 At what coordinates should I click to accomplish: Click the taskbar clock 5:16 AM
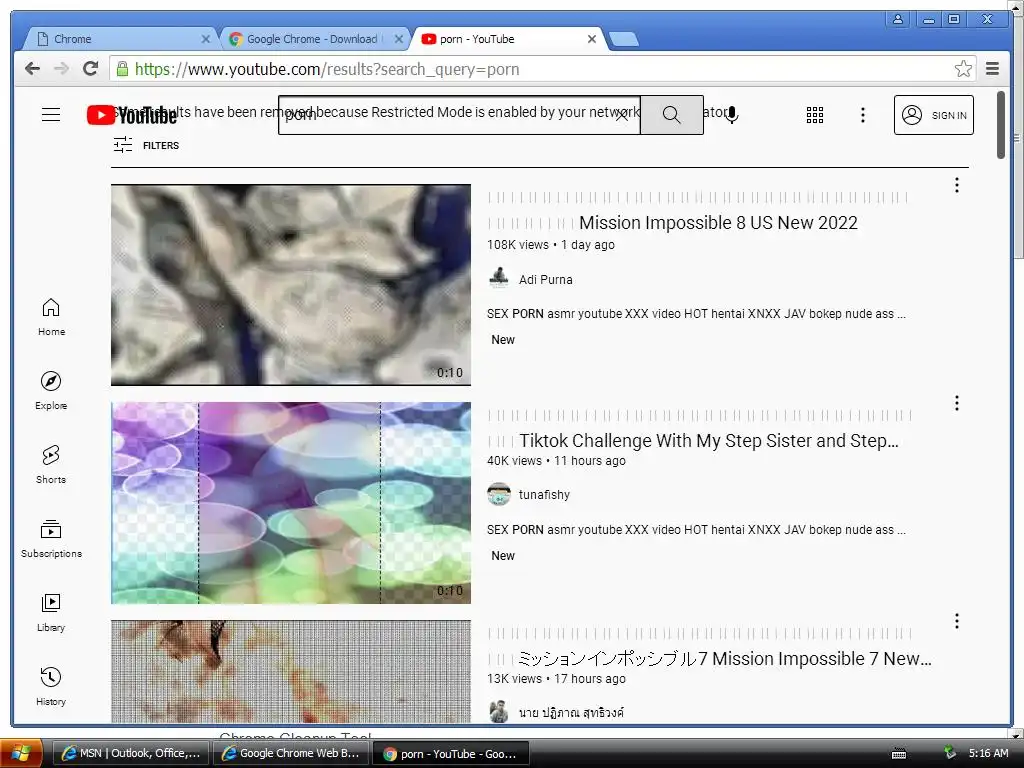(x=988, y=753)
